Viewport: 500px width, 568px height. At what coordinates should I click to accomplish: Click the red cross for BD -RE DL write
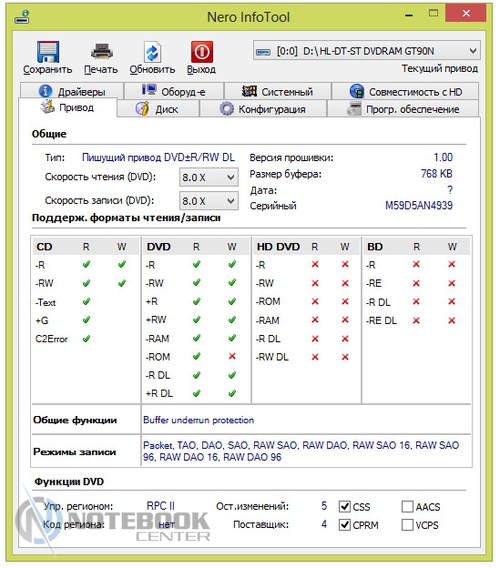(451, 320)
